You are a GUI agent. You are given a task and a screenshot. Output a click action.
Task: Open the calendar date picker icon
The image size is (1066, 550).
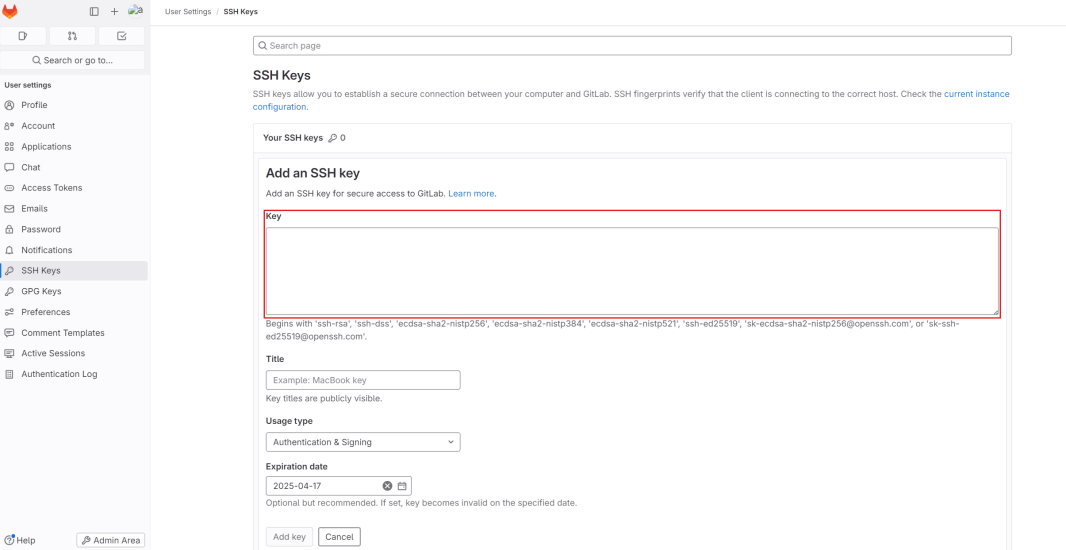tap(402, 486)
